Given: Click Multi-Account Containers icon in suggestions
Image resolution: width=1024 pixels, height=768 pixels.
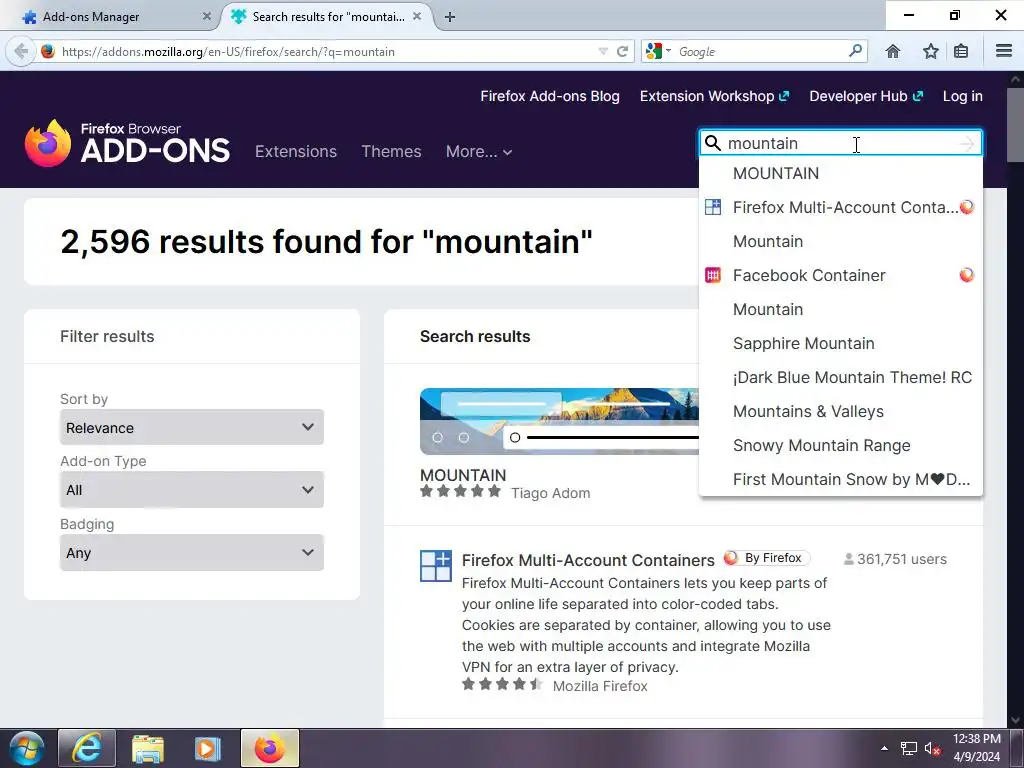Looking at the screenshot, I should (x=712, y=207).
